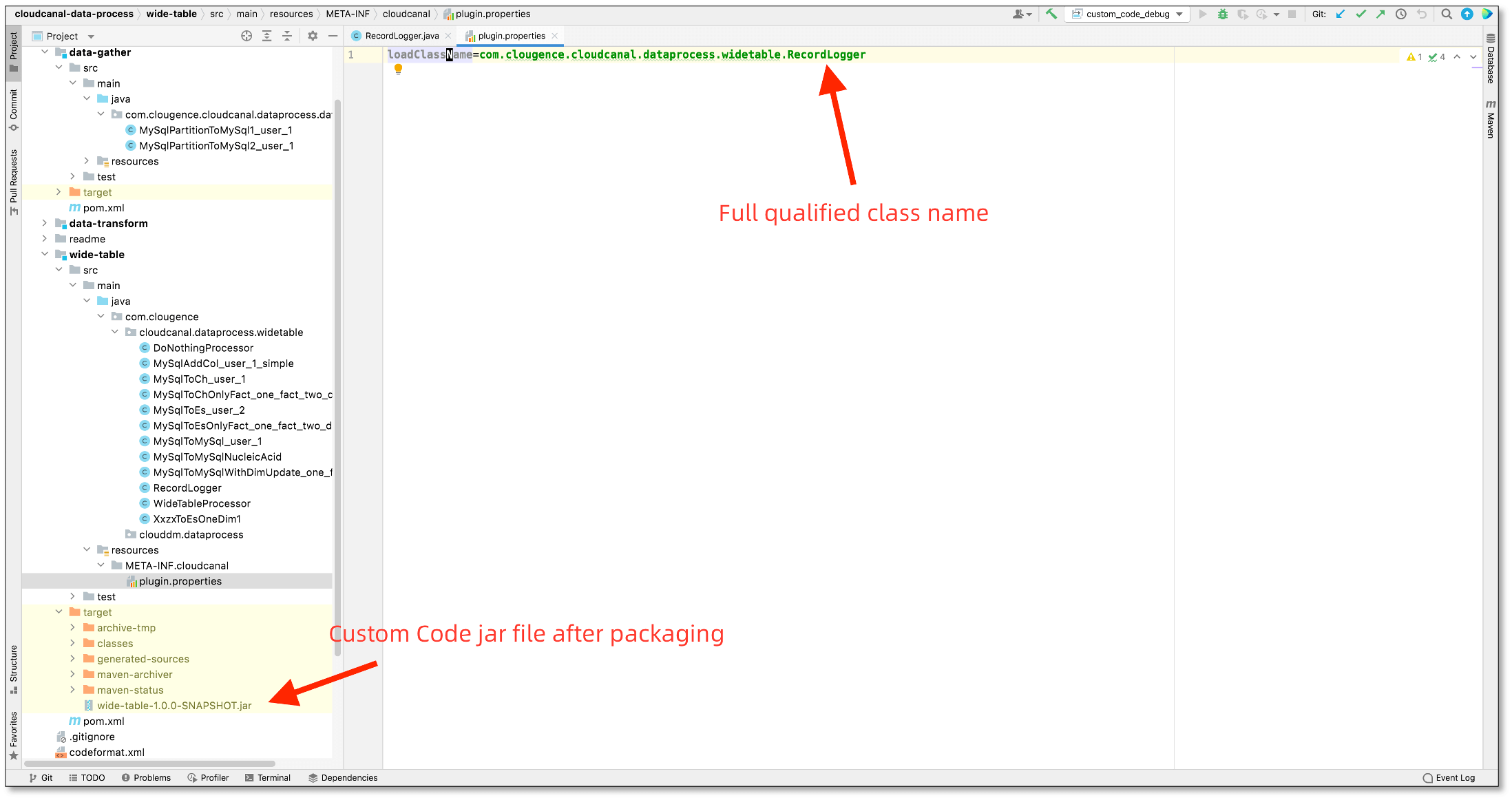The image size is (1512, 800).
Task: Expand the data-transform node
Action: coord(45,223)
